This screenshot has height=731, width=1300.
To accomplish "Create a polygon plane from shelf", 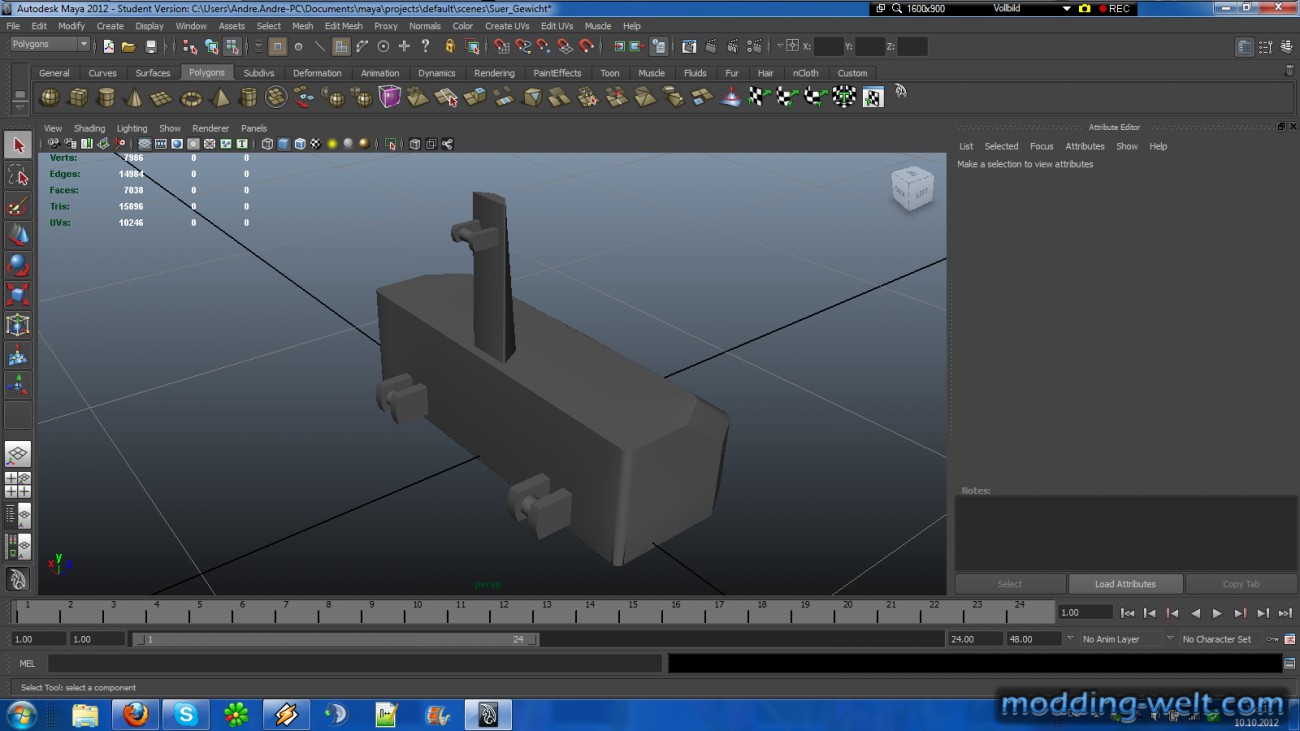I will [162, 97].
